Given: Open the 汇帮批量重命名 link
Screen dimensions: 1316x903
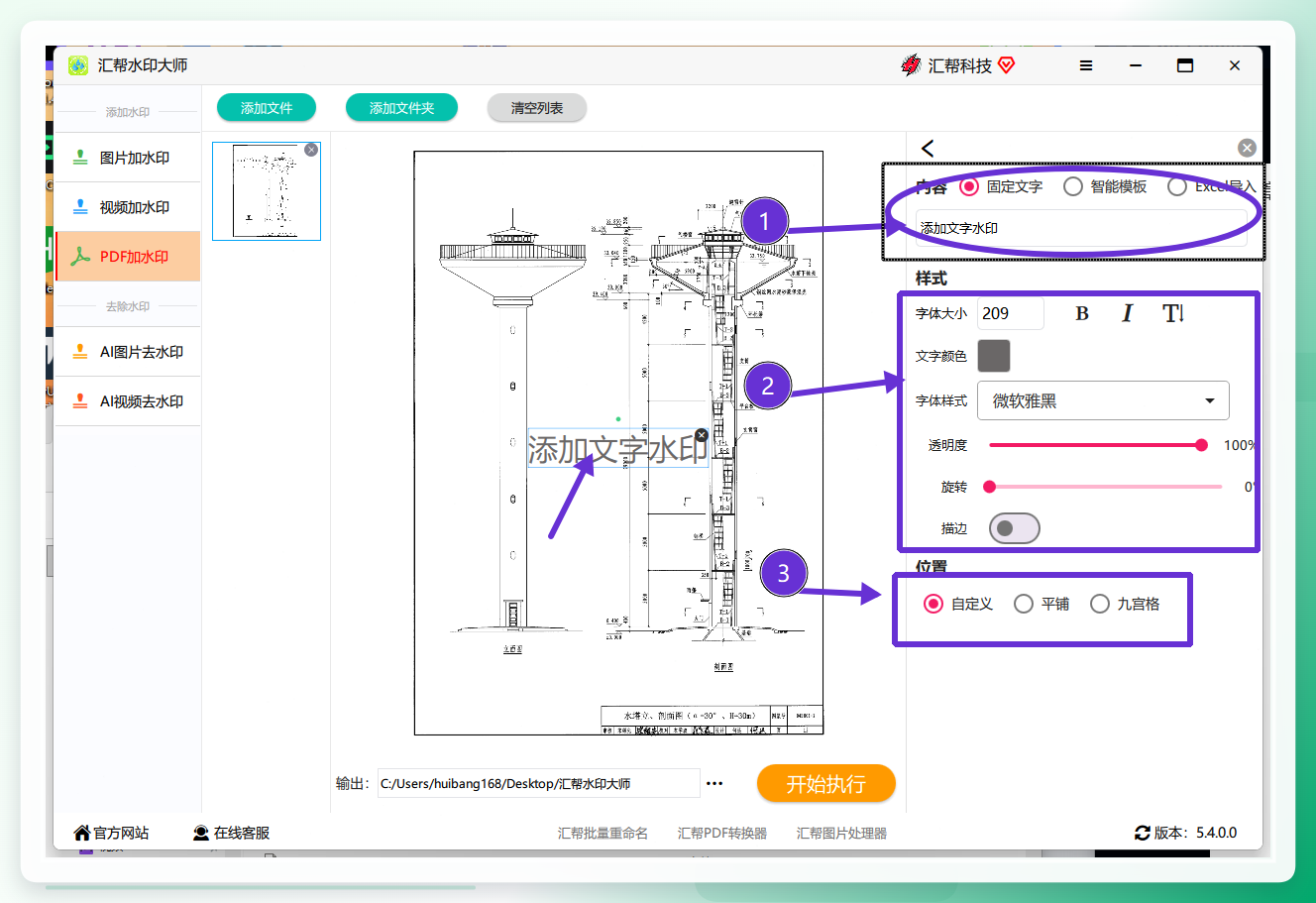Looking at the screenshot, I should click(603, 834).
